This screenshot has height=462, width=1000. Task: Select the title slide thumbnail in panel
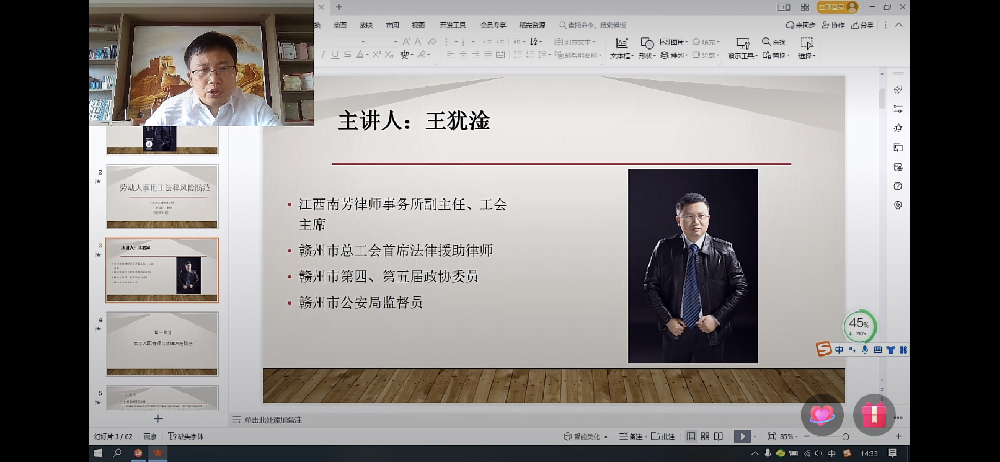[x=162, y=196]
